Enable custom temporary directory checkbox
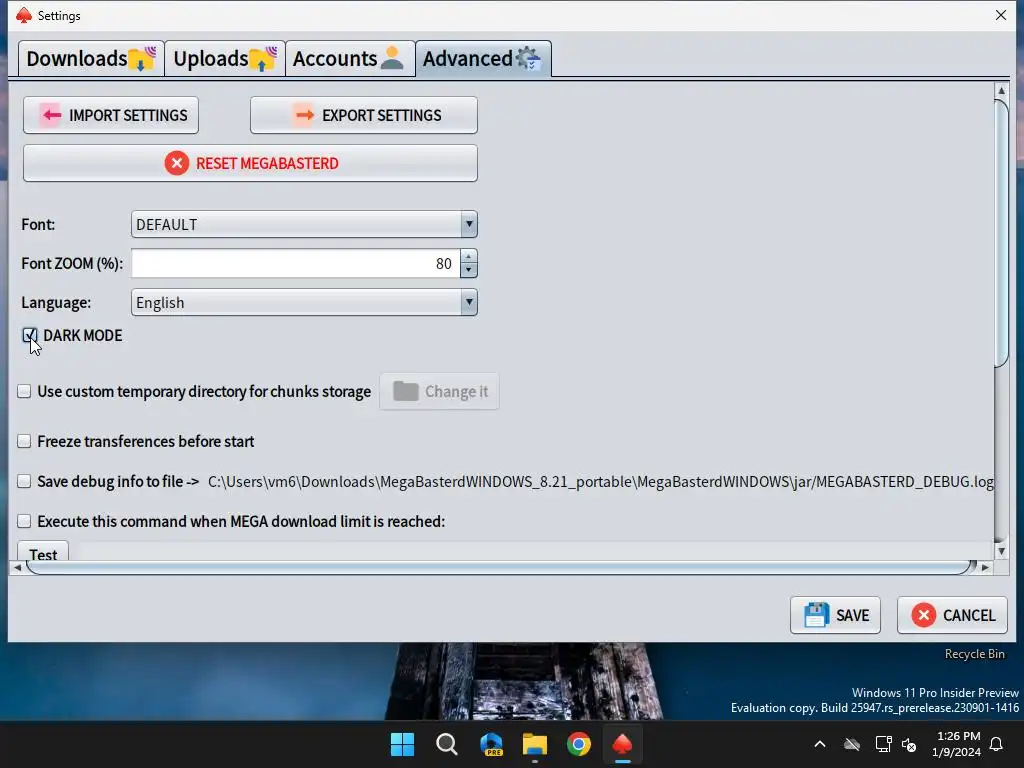This screenshot has height=768, width=1024. (24, 391)
